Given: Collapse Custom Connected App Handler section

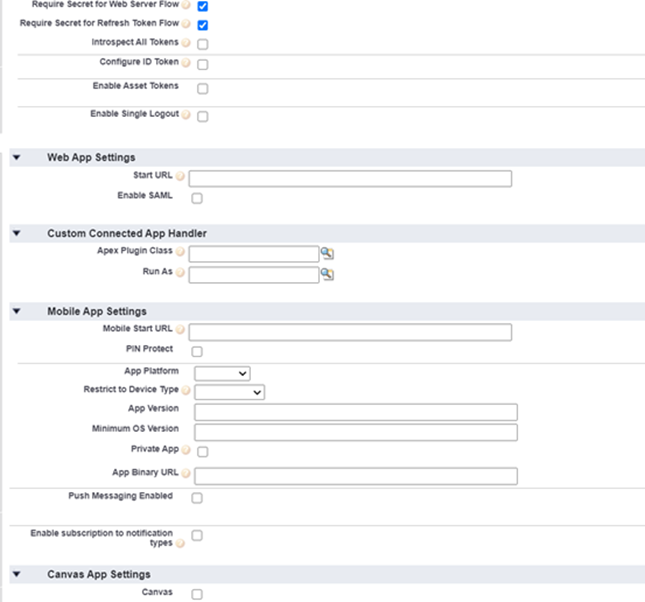Looking at the screenshot, I should click(x=17, y=234).
